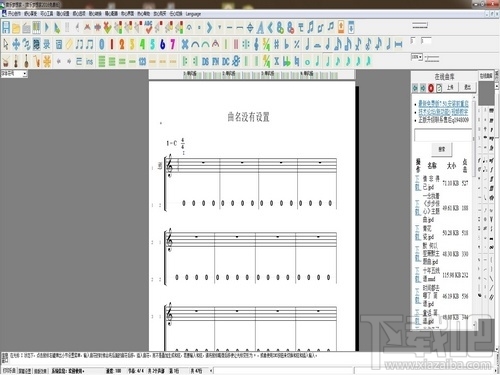Open the Language menu
This screenshot has width=500, height=375.
click(193, 14)
